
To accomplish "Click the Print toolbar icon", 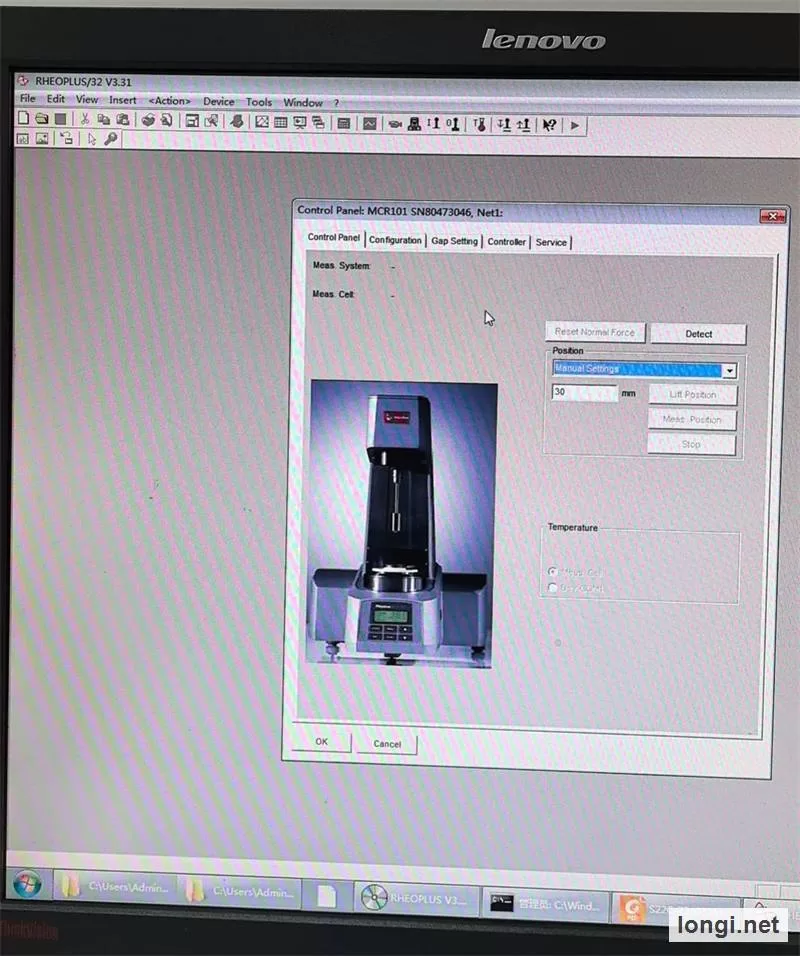I will coord(148,120).
